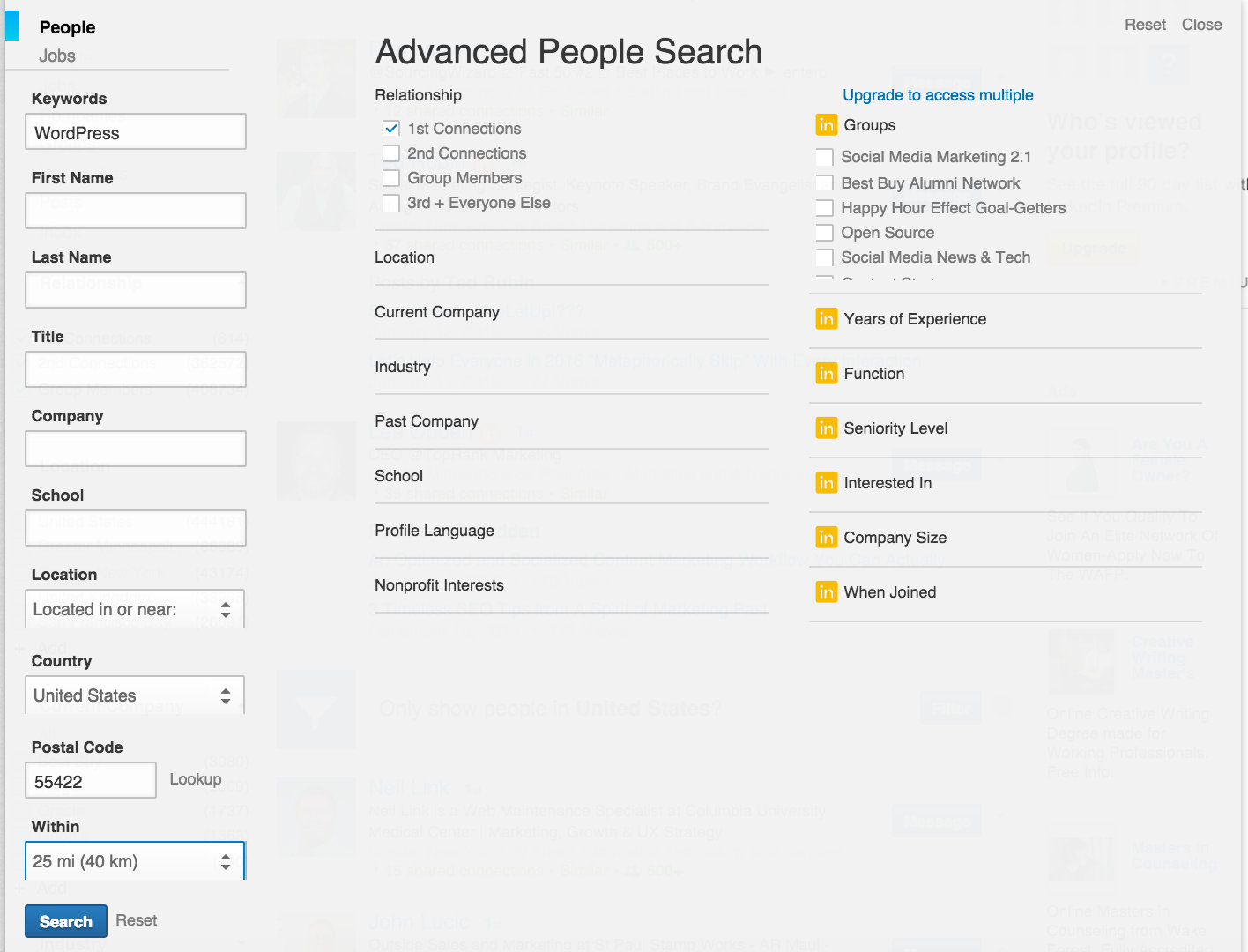This screenshot has height=952, width=1248.
Task: Check the Group Members option
Action: pos(391,178)
